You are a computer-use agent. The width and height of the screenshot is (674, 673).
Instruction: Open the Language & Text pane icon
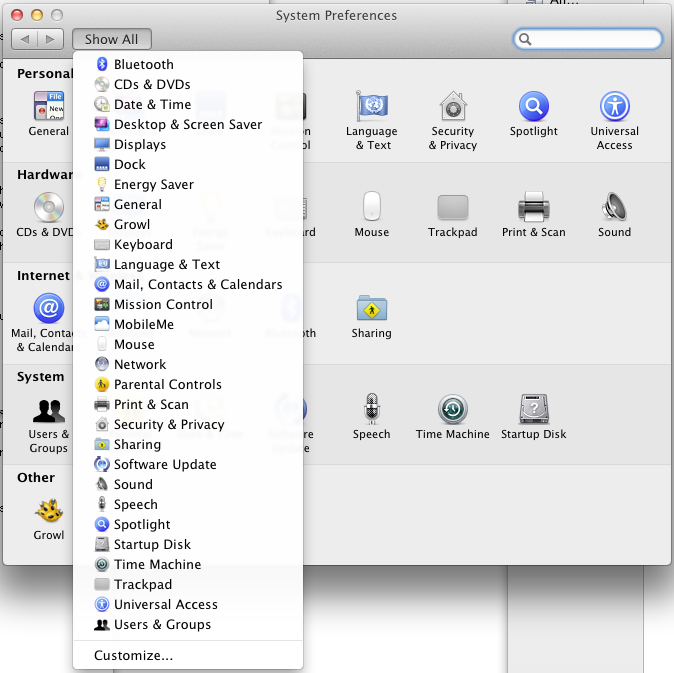coord(371,108)
